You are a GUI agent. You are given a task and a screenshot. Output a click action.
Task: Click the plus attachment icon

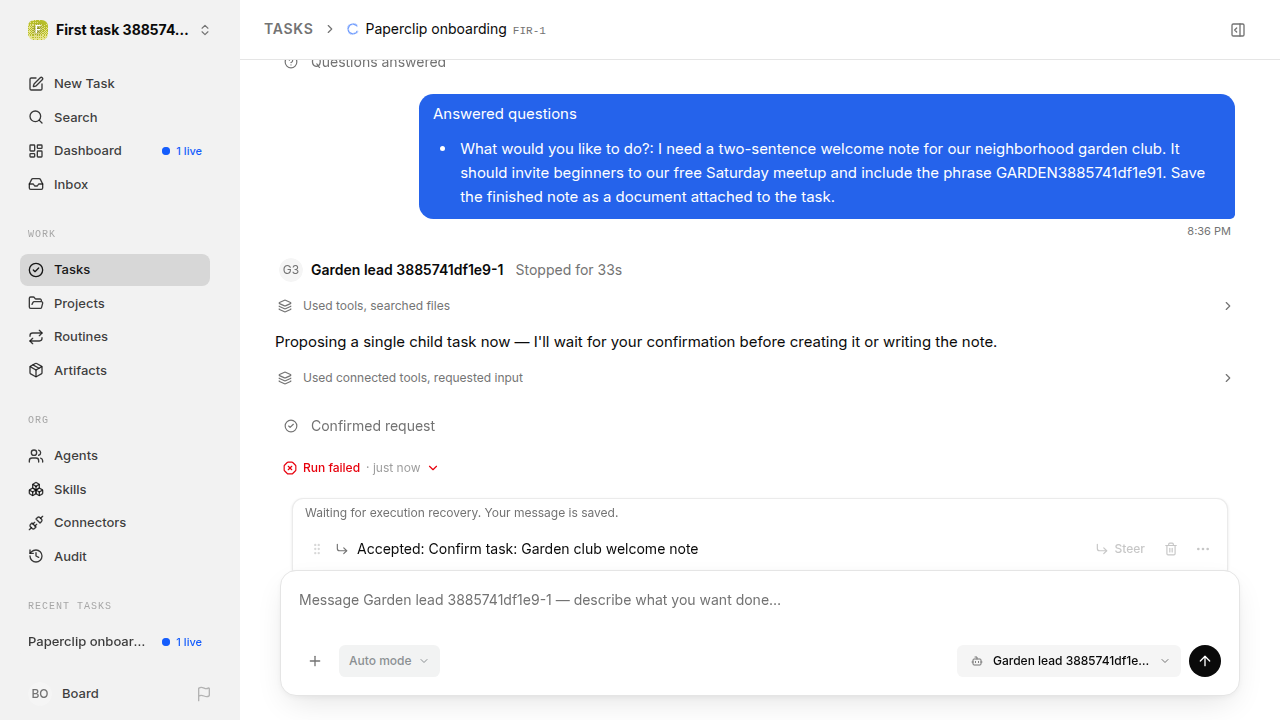tap(315, 661)
